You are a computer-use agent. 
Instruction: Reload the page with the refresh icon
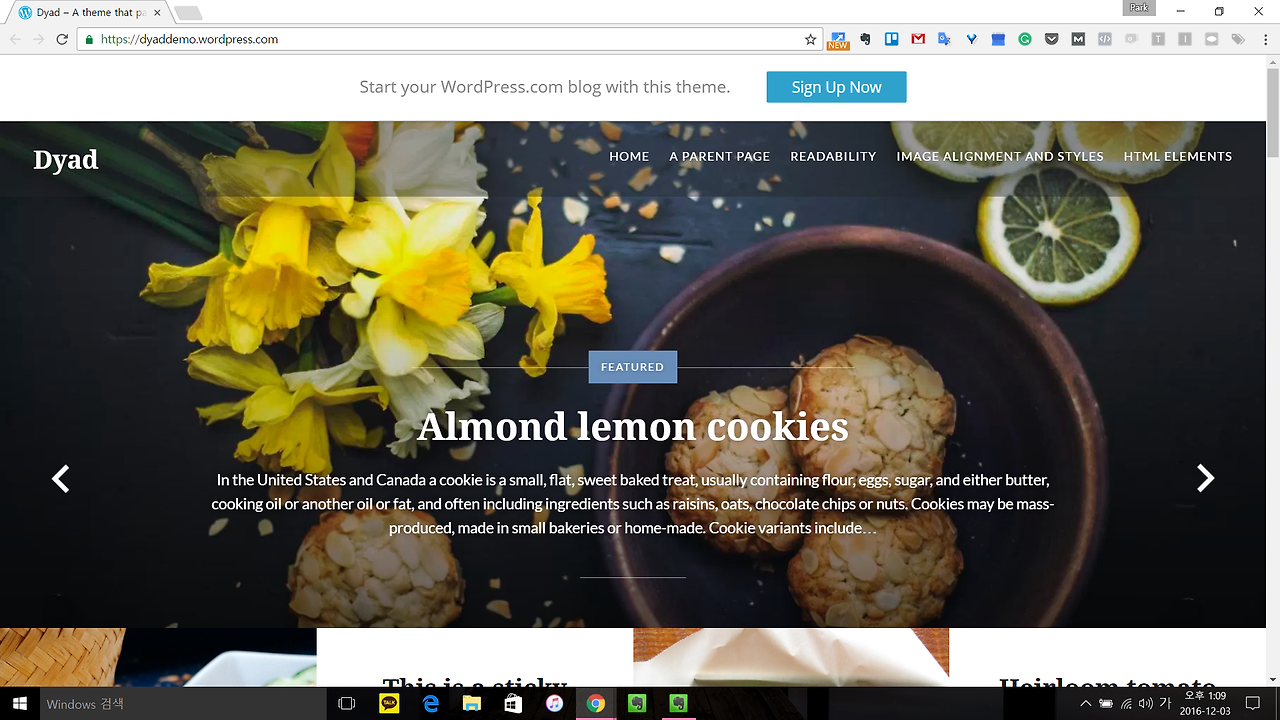[x=62, y=39]
